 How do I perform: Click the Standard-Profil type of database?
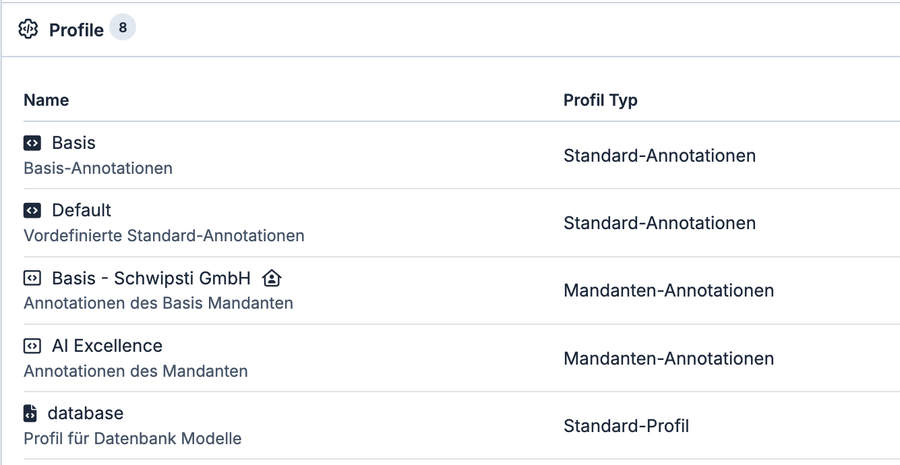pos(626,425)
